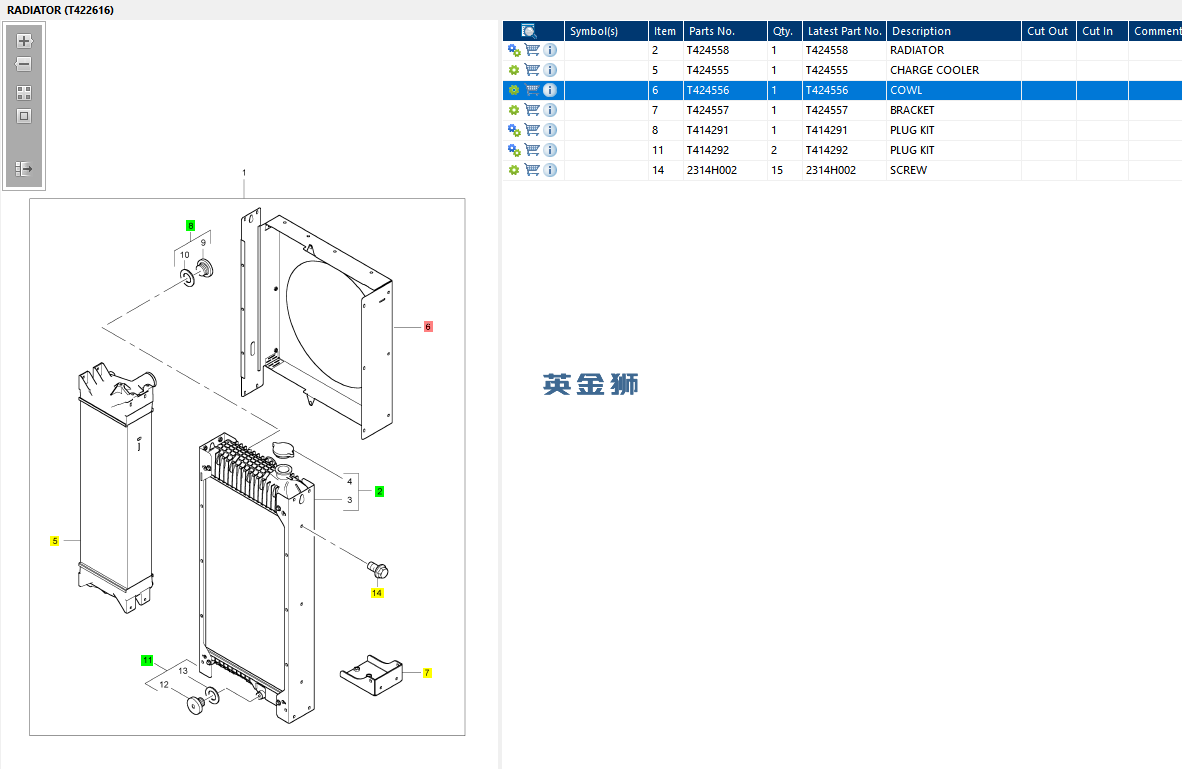Click label 10 beside the washer in diagram

click(x=185, y=255)
